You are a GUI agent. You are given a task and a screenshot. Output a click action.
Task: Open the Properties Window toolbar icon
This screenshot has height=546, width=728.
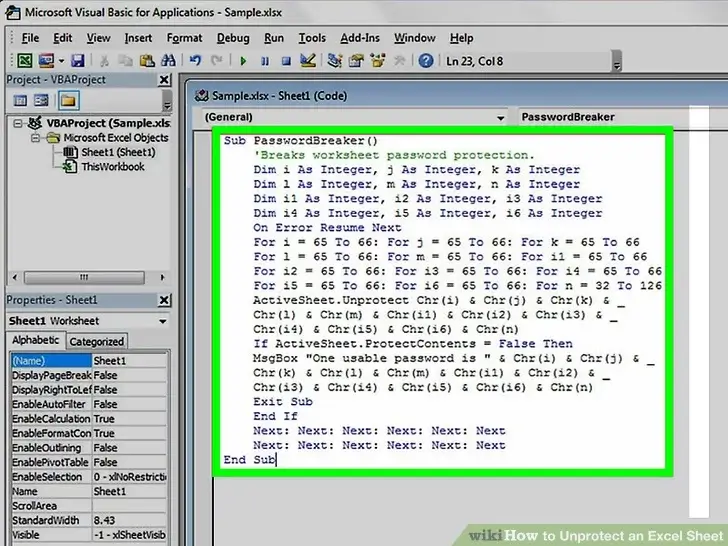[x=356, y=61]
